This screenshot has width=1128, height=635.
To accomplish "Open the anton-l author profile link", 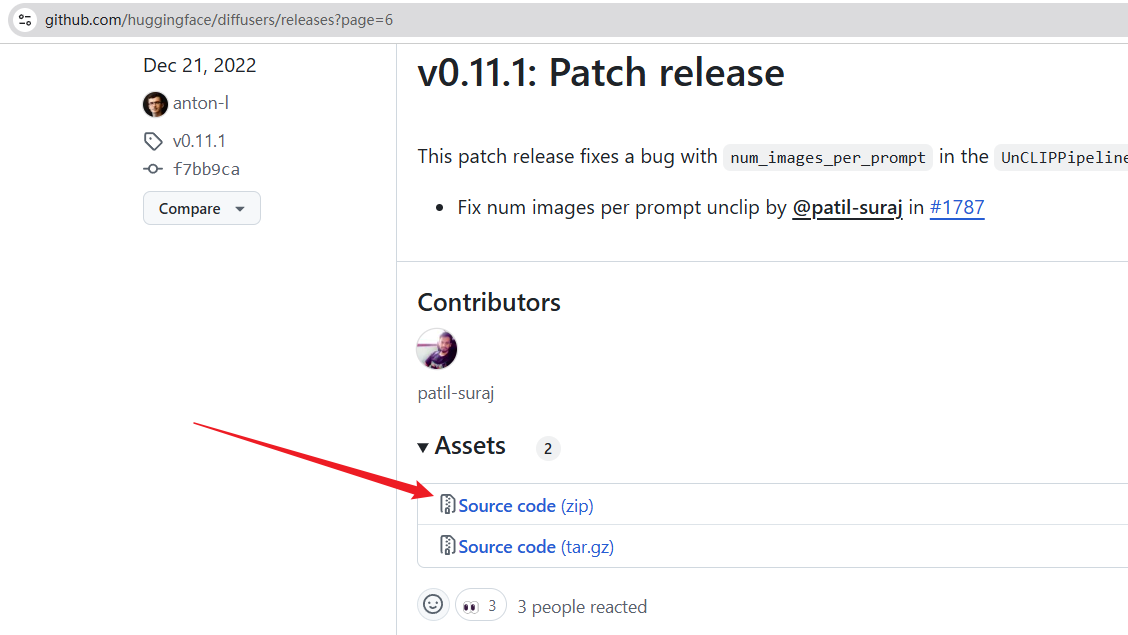I will coord(200,103).
